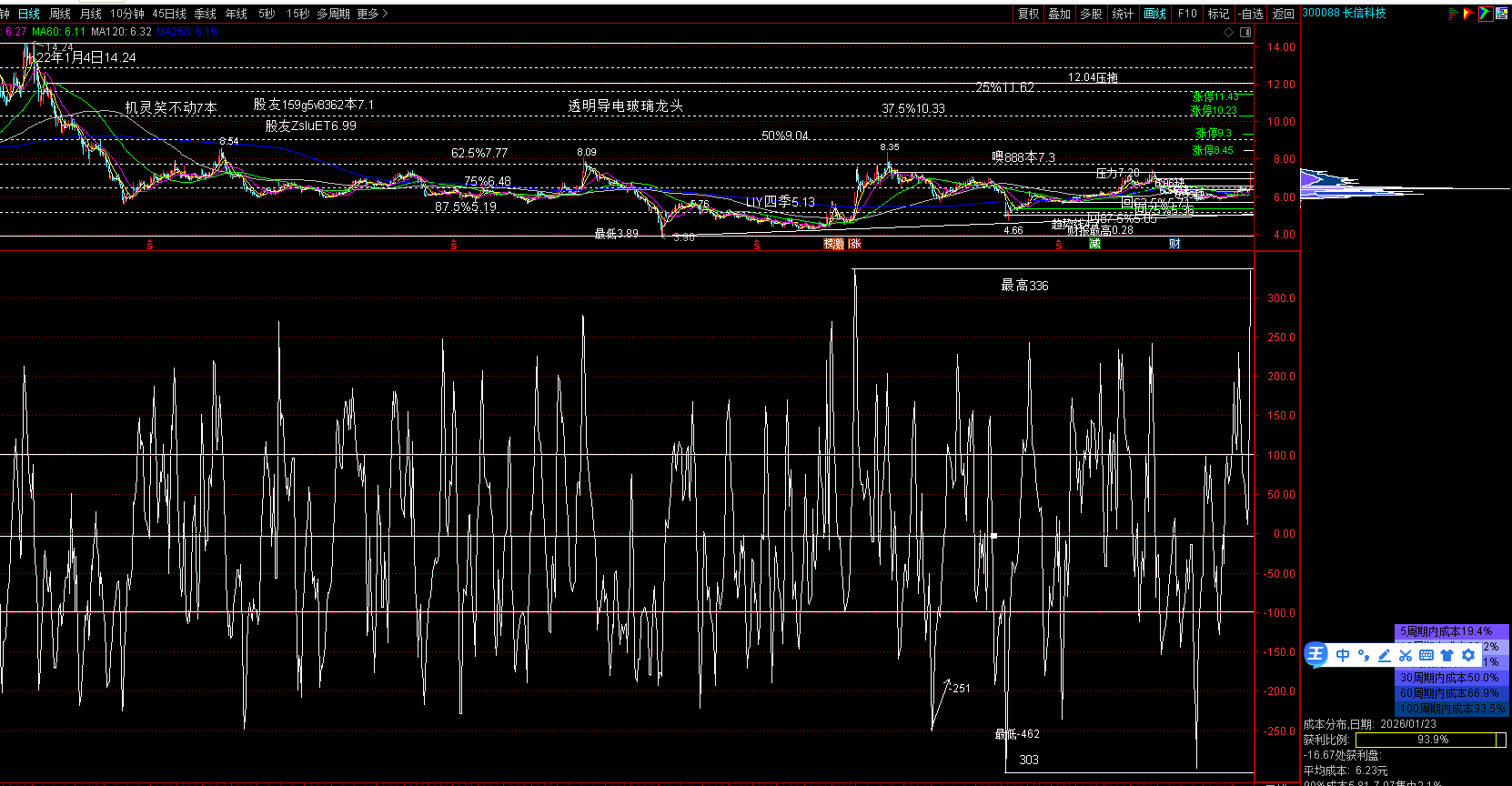Open IME soft keyboard icon
The width and height of the screenshot is (1512, 786).
click(1426, 655)
